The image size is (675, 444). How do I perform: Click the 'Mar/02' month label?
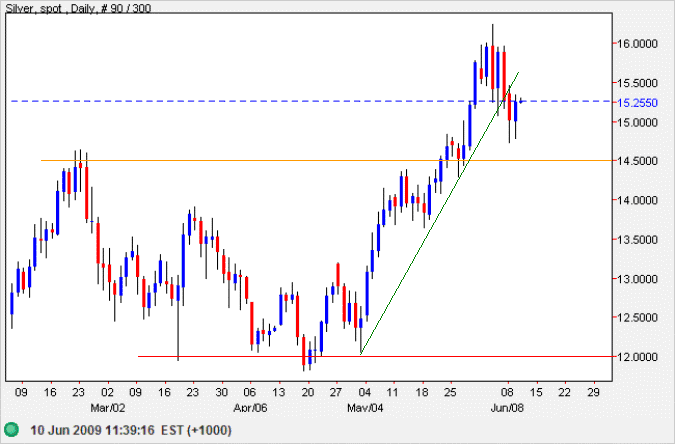pyautogui.click(x=108, y=407)
